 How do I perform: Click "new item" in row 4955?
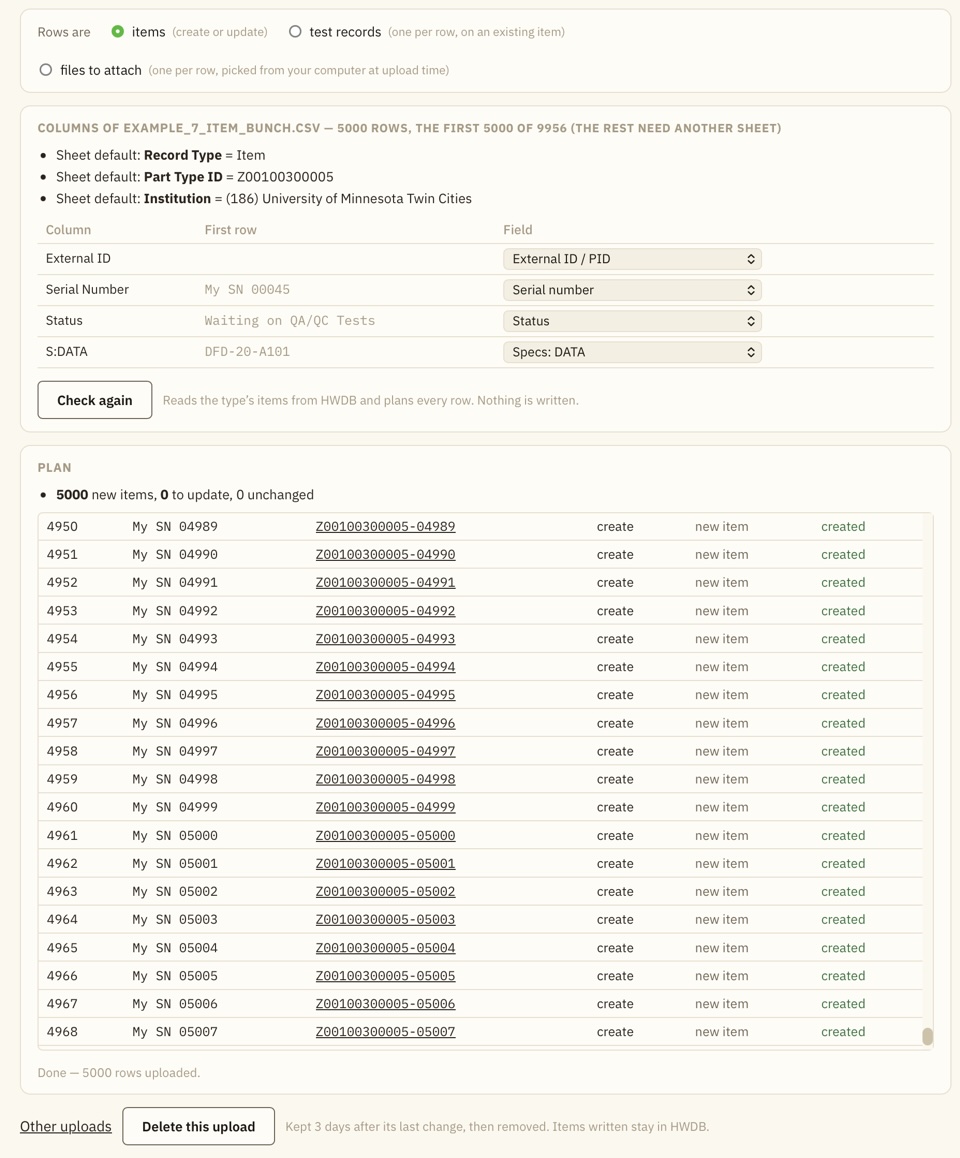tap(721, 667)
